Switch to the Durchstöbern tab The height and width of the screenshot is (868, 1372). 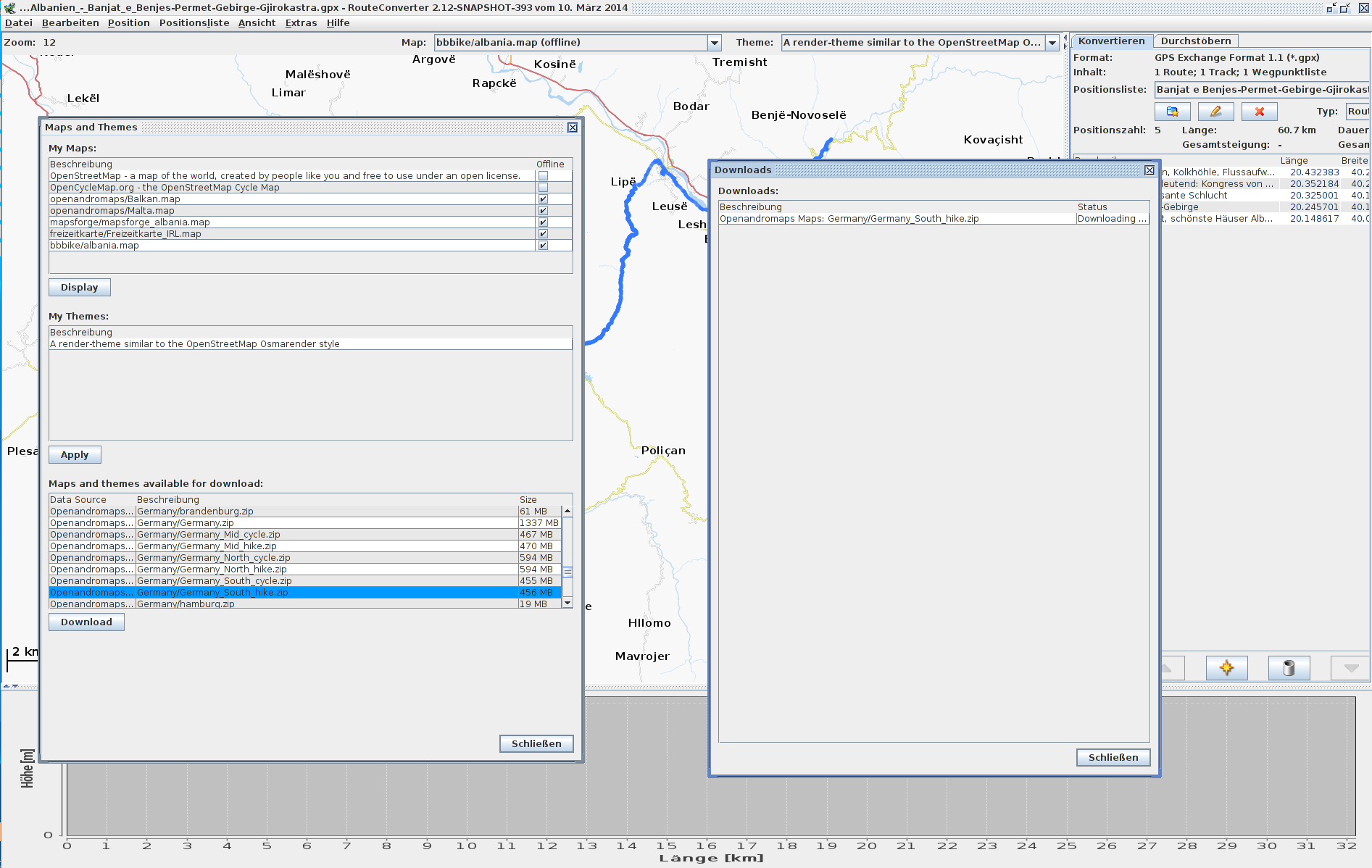coord(1195,41)
